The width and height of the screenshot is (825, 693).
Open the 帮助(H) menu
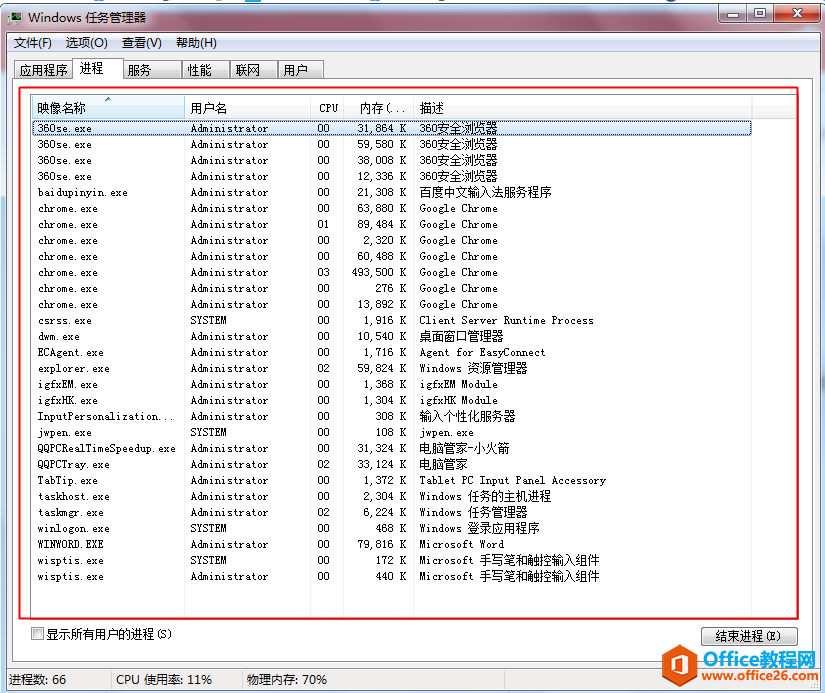coord(196,43)
